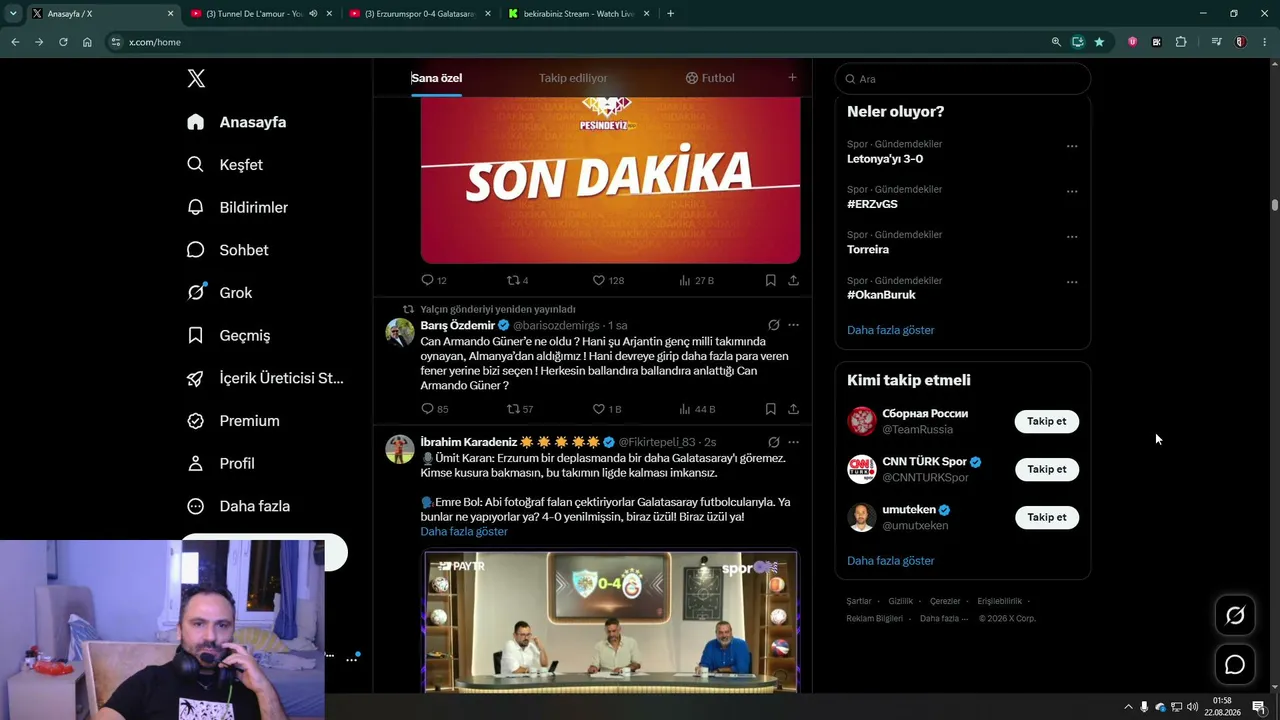Image resolution: width=1280 pixels, height=720 pixels.
Task: Open the Chrome profile avatar
Action: click(x=1240, y=42)
